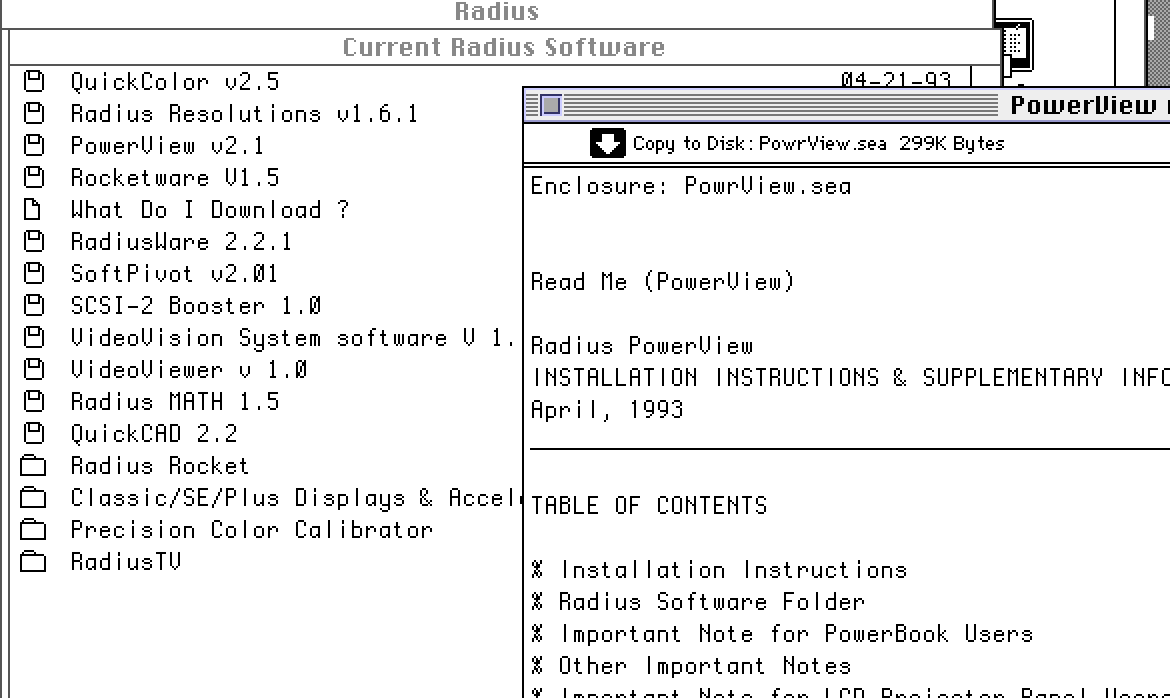The height and width of the screenshot is (698, 1170).
Task: Open the Radius Rocket folder name
Action: tap(160, 467)
